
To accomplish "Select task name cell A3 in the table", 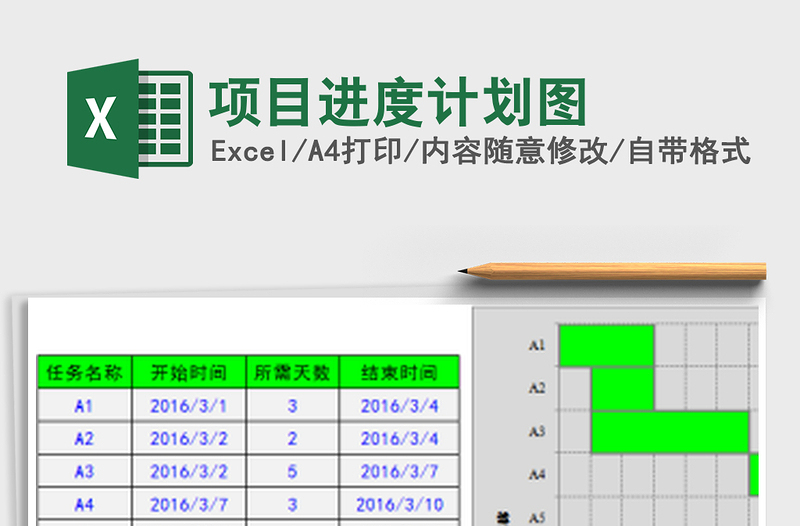I will pos(84,471).
